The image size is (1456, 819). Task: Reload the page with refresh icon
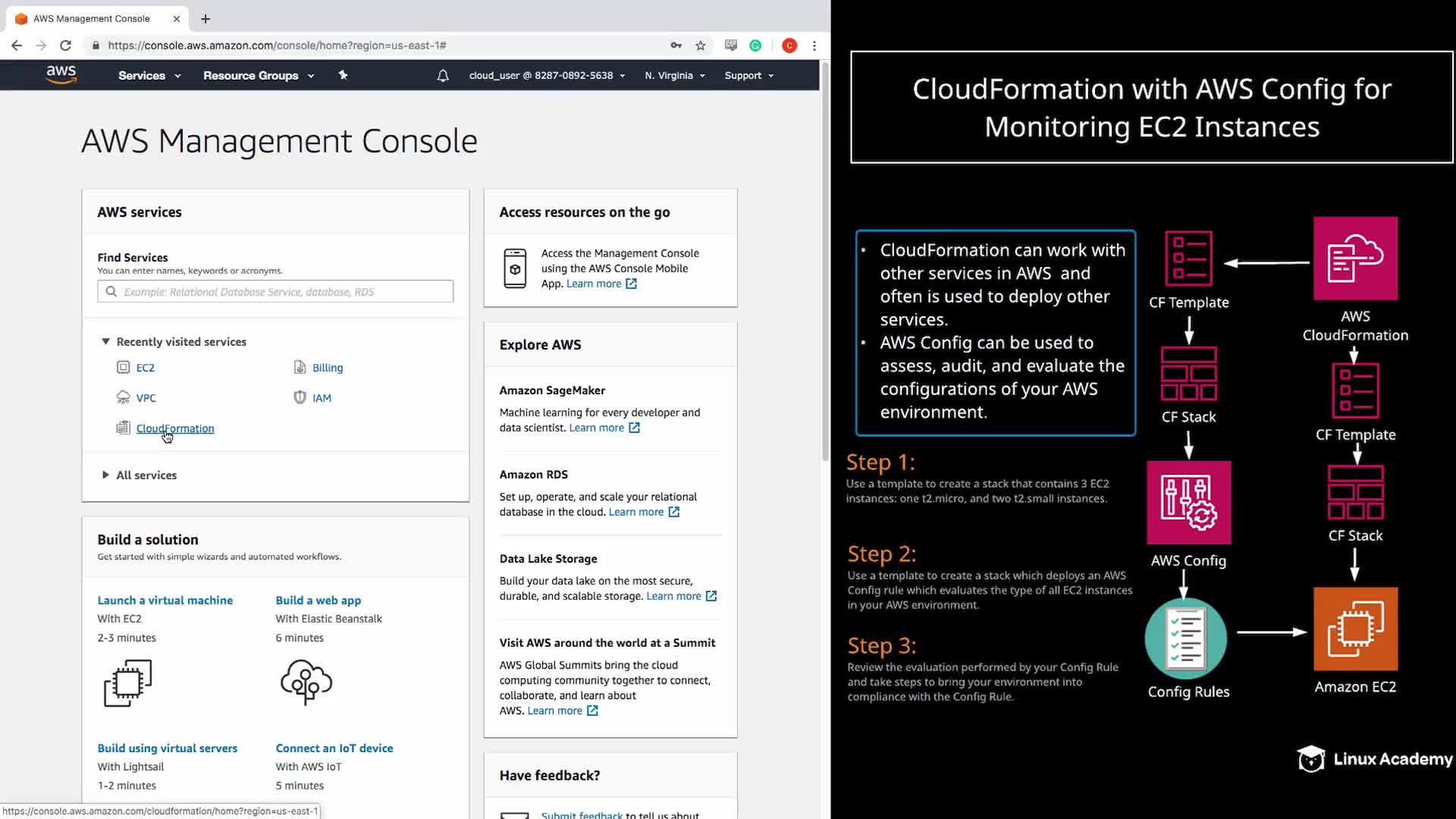[x=66, y=45]
